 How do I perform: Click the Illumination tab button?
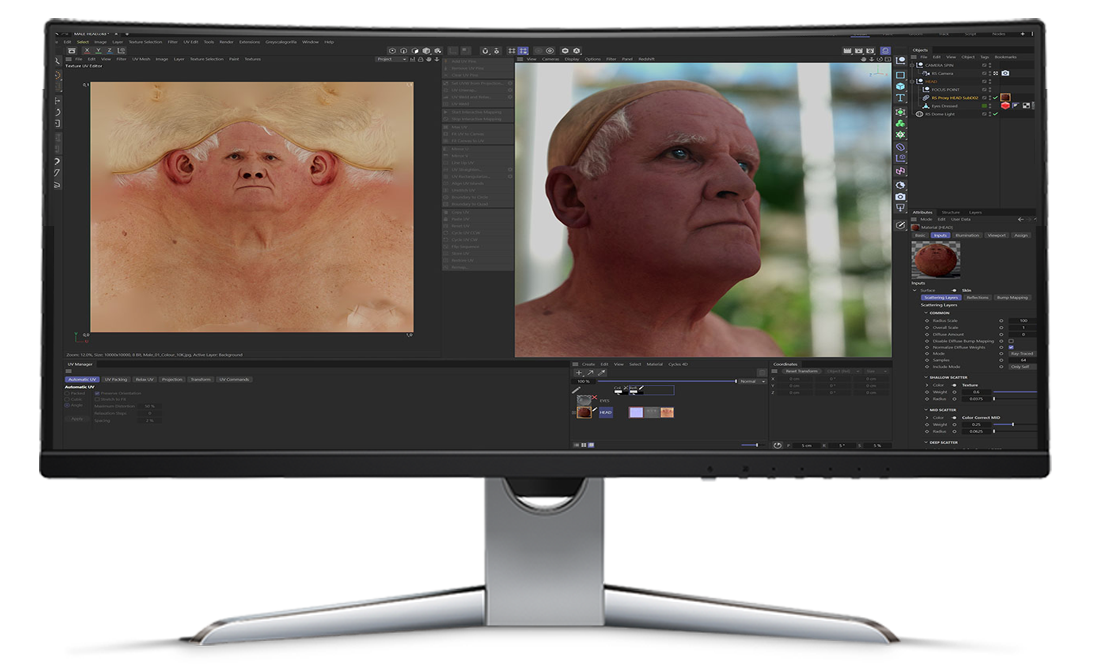pyautogui.click(x=968, y=236)
